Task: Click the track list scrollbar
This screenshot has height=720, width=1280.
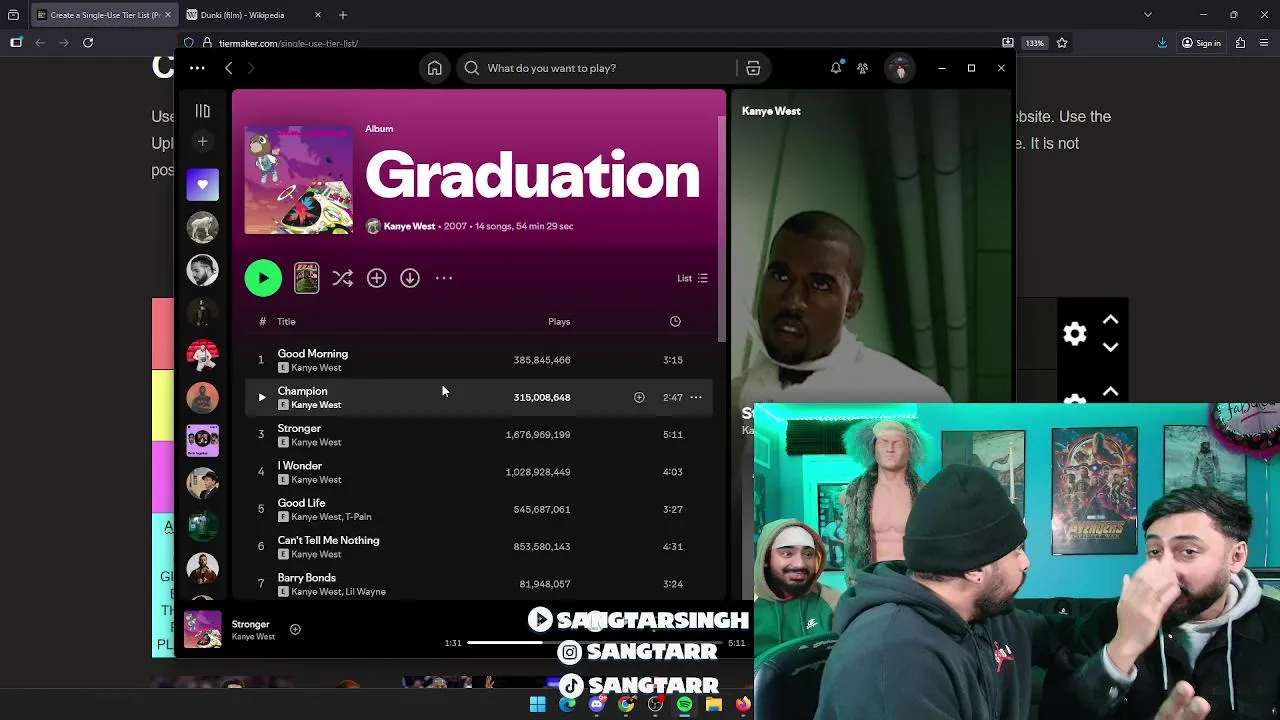Action: pos(721,228)
